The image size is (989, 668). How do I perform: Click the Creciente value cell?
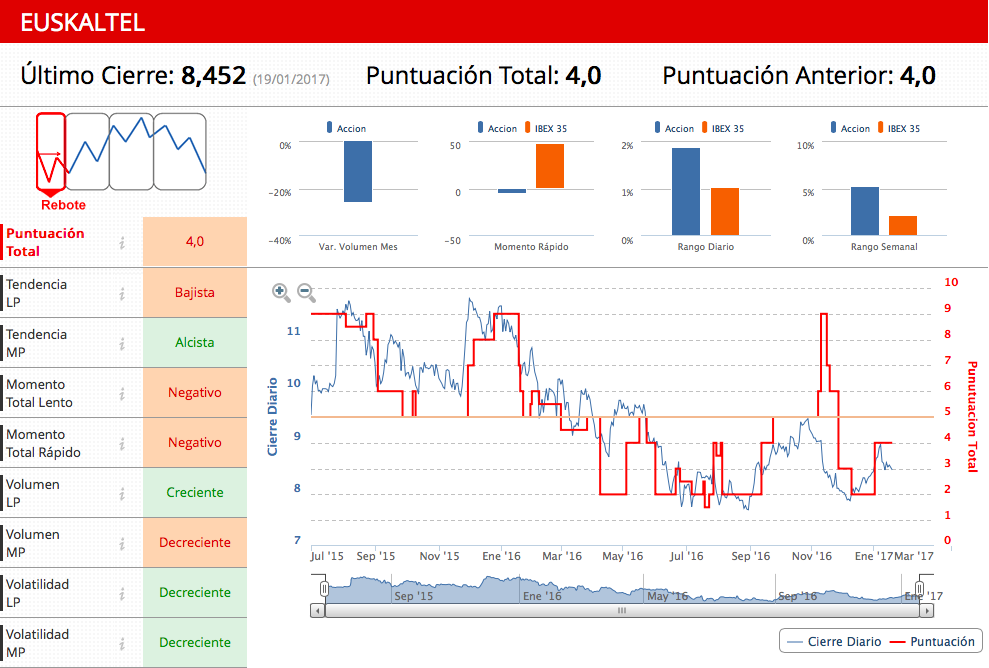click(195, 493)
